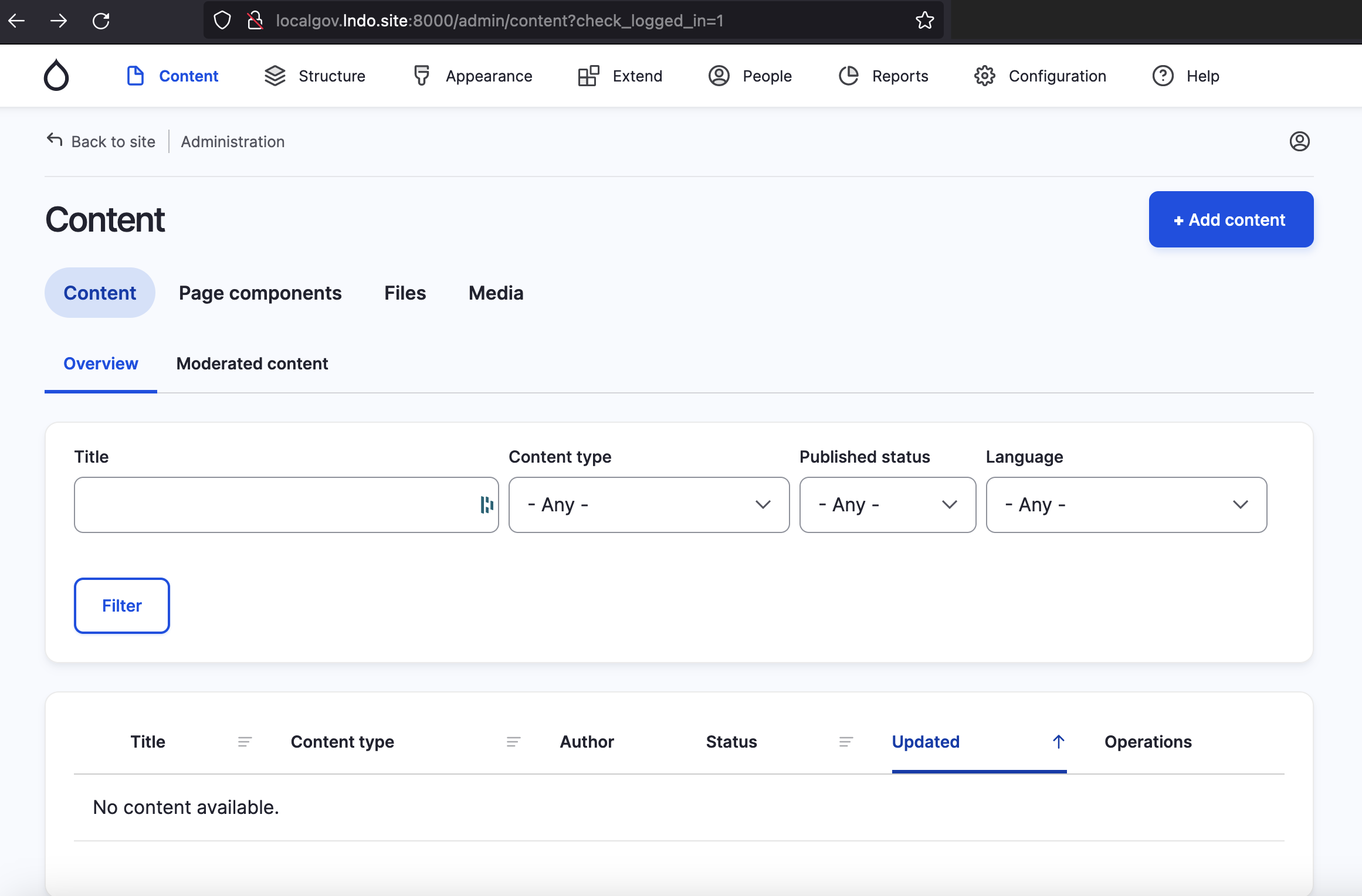Image resolution: width=1362 pixels, height=896 pixels.
Task: Click the Files tab
Action: point(405,293)
